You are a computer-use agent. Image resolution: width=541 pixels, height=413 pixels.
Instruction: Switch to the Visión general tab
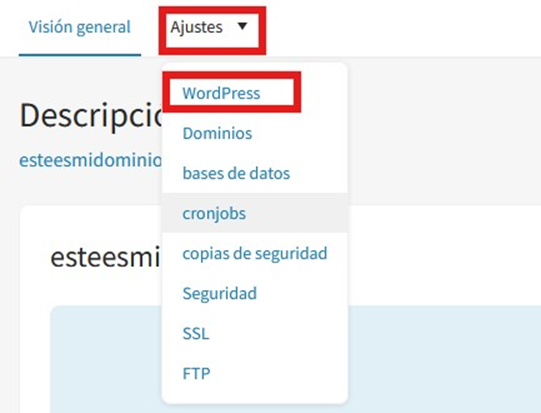click(80, 27)
